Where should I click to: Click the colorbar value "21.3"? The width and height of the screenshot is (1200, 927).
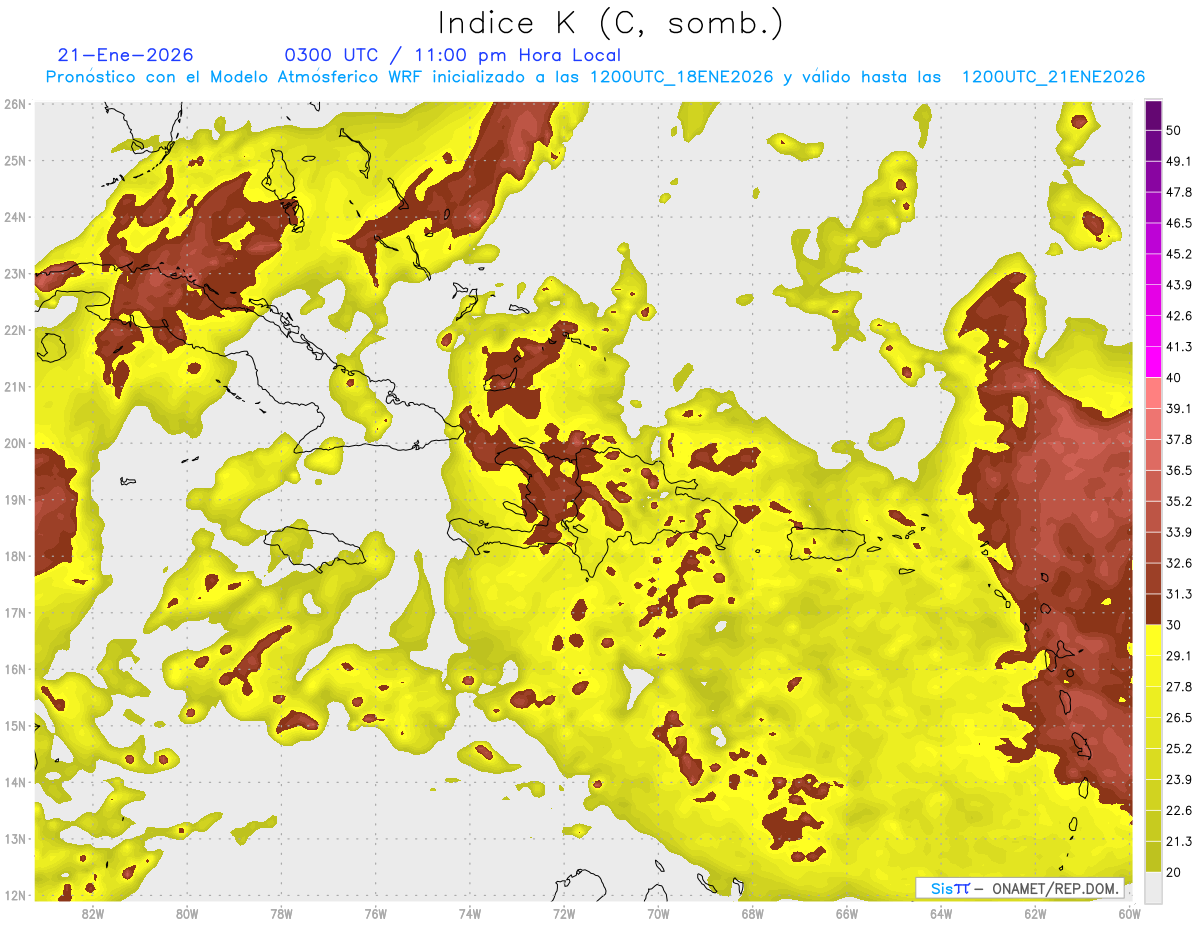1178,841
